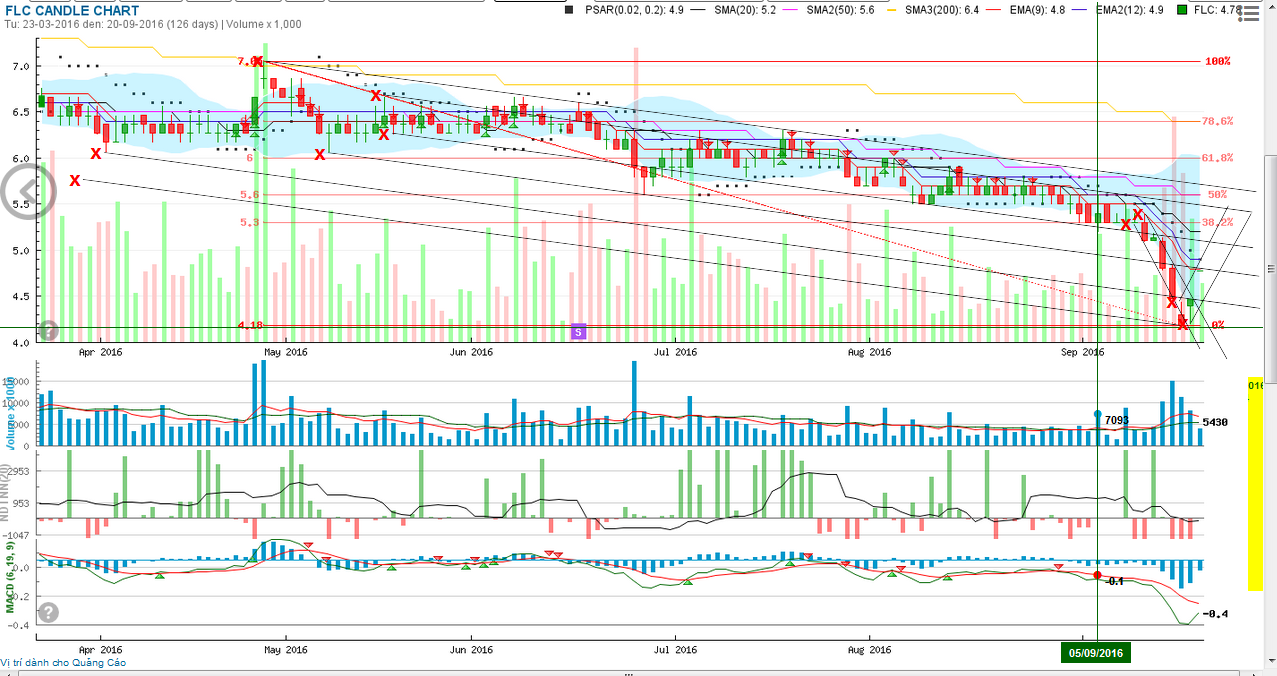Click the blue volume marker dot at the crosshair
1277x676 pixels.
pyautogui.click(x=1097, y=414)
